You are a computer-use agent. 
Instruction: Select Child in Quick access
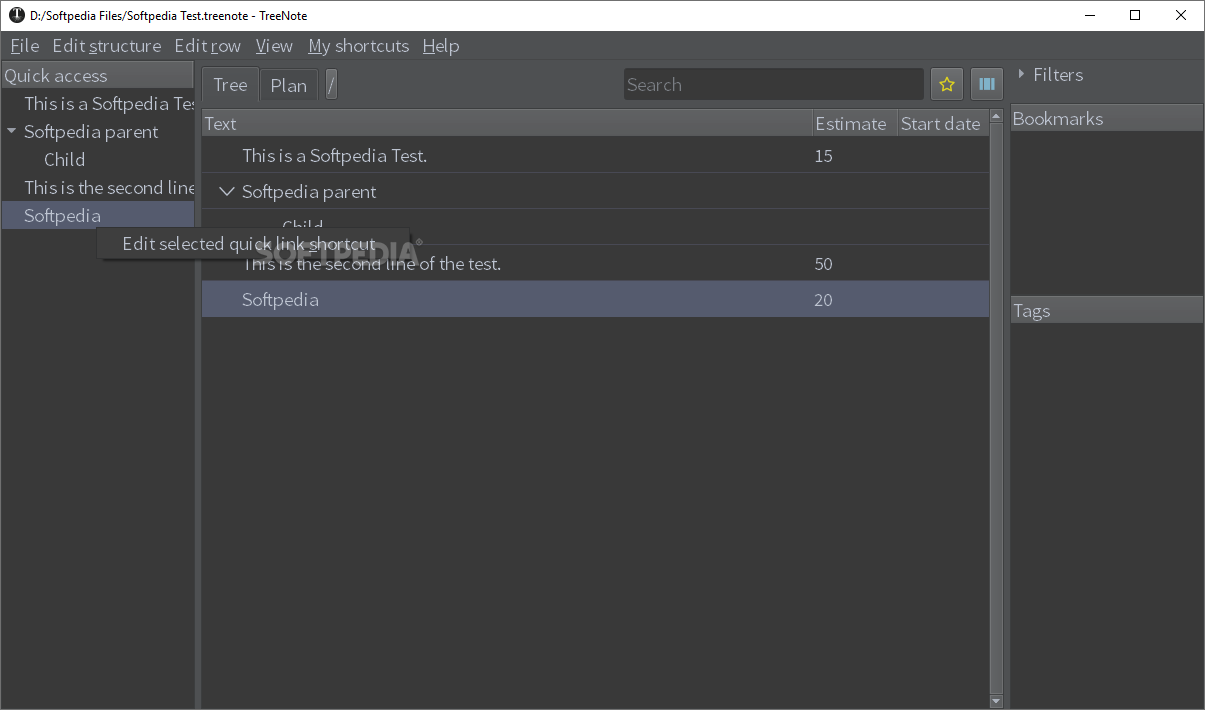coord(64,159)
